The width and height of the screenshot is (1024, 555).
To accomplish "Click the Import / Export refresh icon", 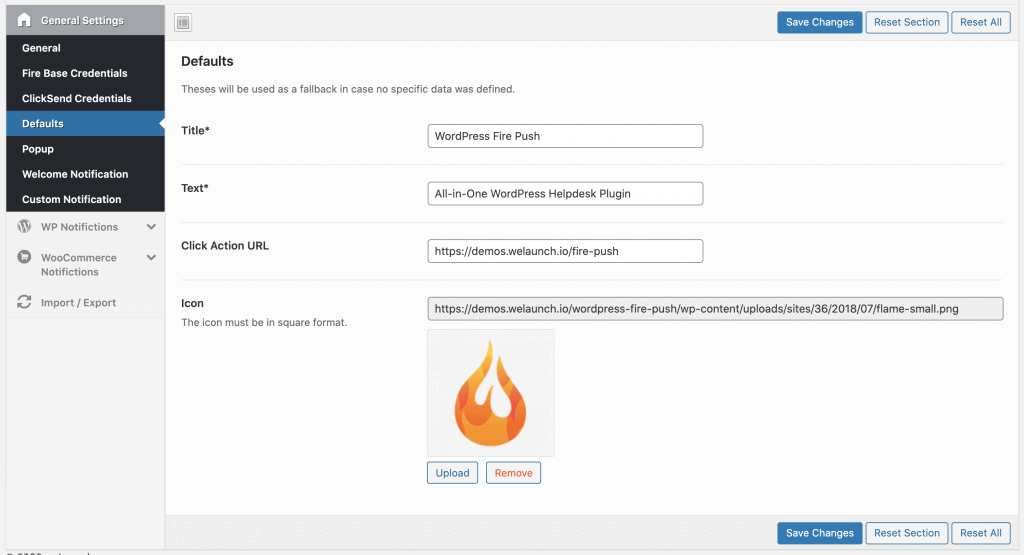I will click(24, 302).
